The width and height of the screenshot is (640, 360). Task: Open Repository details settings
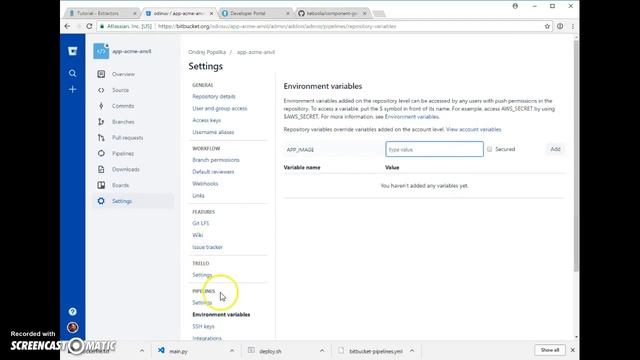214,97
